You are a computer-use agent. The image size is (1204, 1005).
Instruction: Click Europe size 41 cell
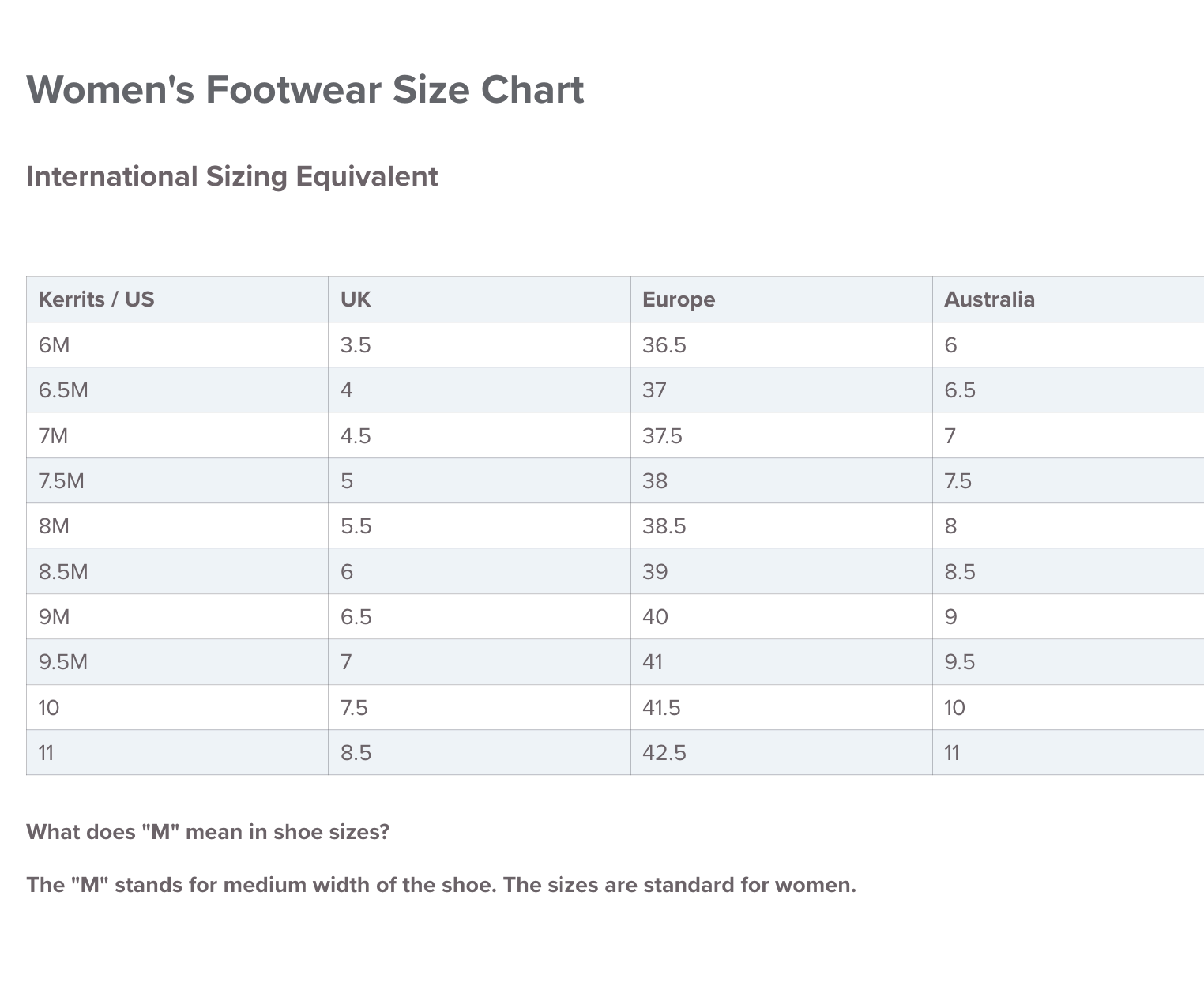coord(653,662)
